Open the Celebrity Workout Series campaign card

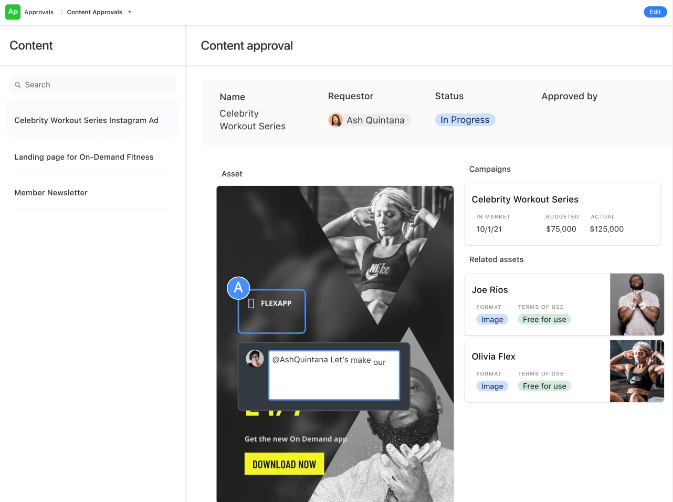(x=562, y=214)
